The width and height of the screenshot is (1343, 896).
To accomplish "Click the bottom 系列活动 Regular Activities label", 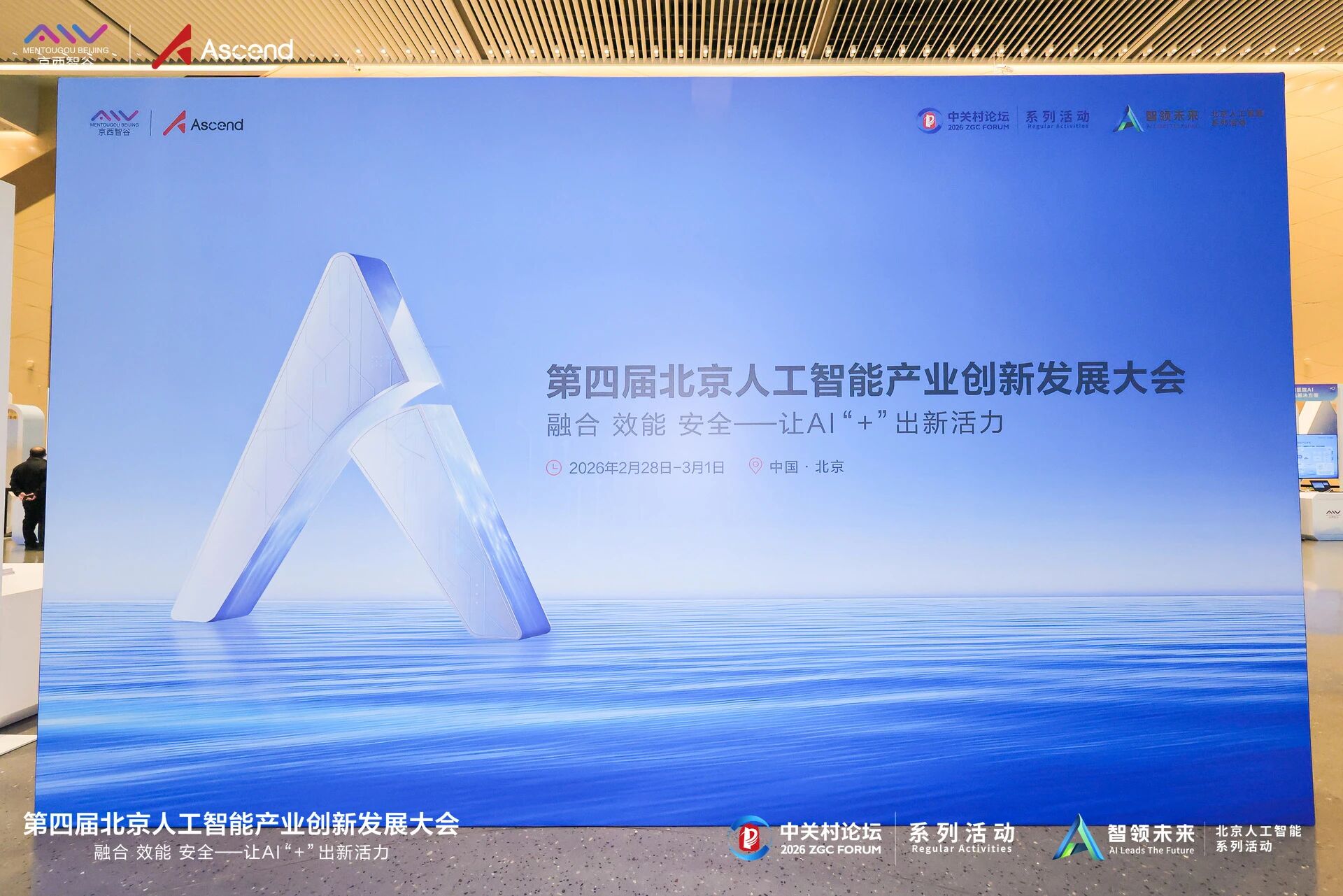I will [961, 838].
